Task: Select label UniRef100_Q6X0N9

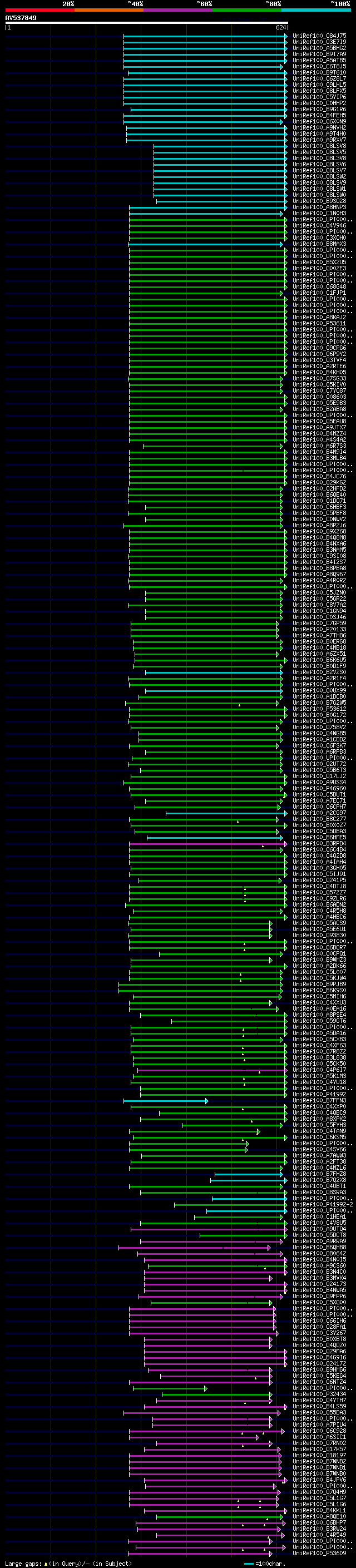Action: 319,122
